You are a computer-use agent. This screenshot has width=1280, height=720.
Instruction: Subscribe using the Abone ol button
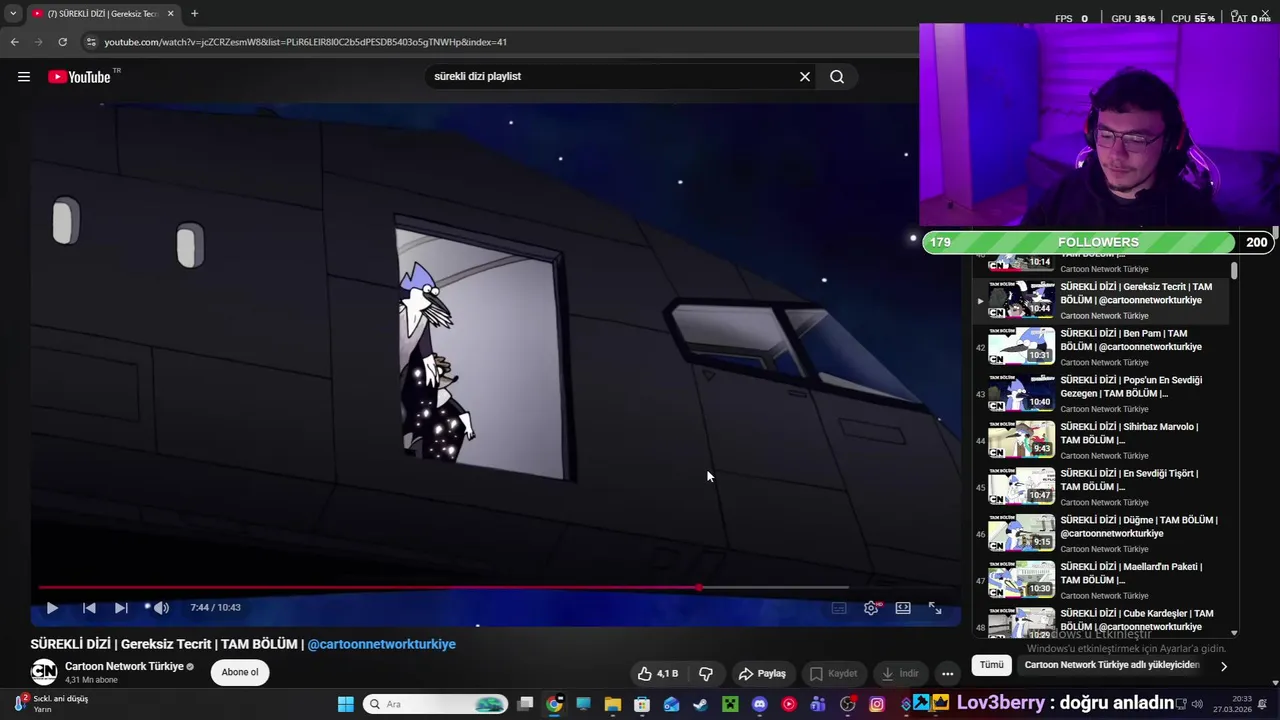(x=240, y=672)
